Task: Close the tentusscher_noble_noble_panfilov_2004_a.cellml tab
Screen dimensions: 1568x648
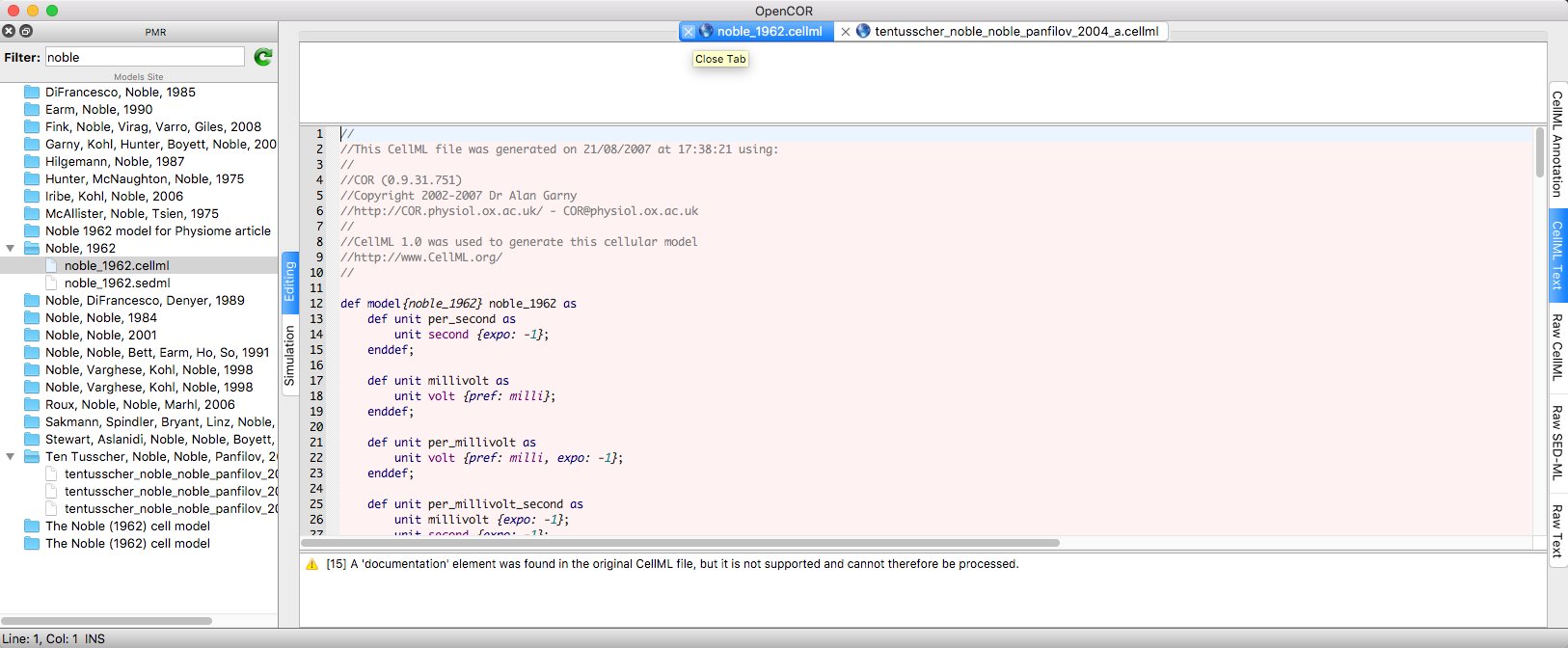Action: click(x=846, y=32)
